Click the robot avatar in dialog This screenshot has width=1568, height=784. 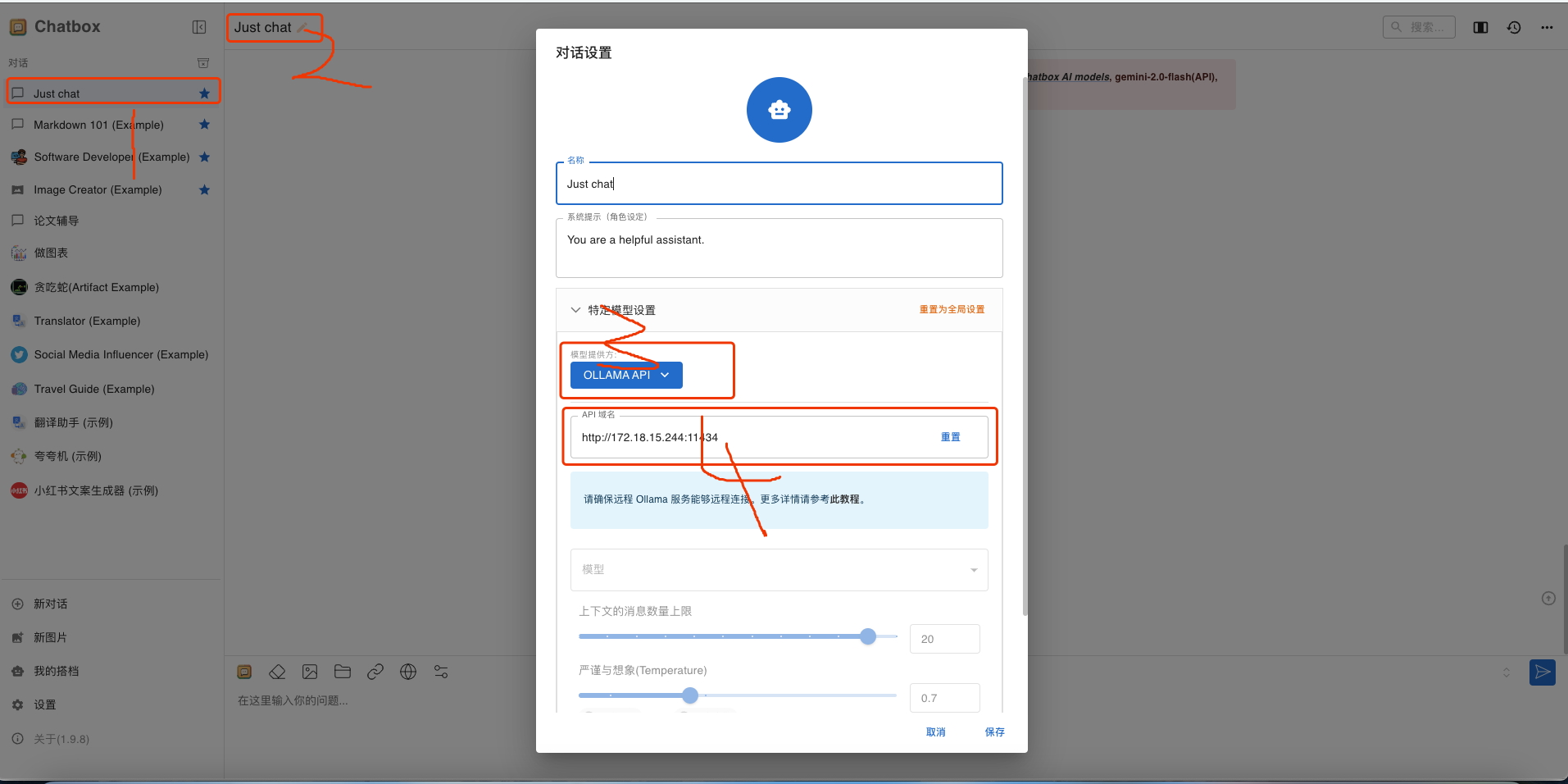point(779,110)
